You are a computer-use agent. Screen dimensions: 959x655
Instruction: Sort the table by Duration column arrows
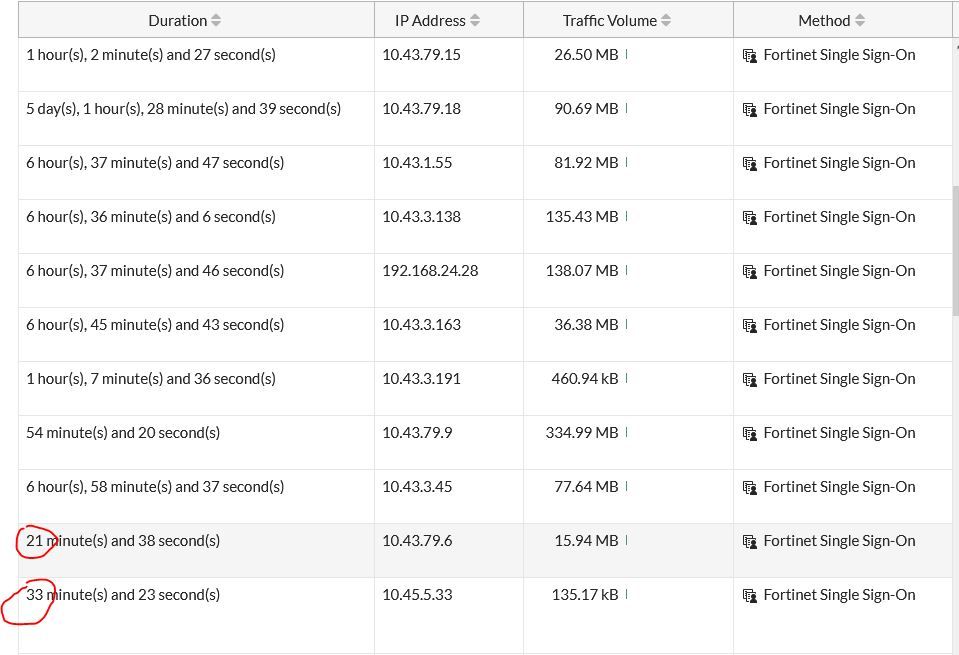(x=216, y=21)
